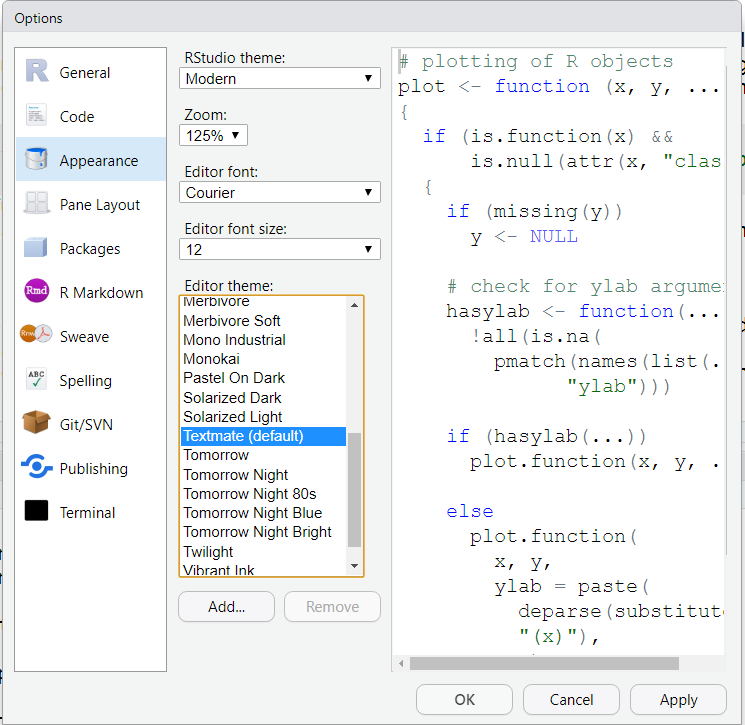Select the Spelling ABC icon
745x725 pixels.
pyautogui.click(x=37, y=380)
